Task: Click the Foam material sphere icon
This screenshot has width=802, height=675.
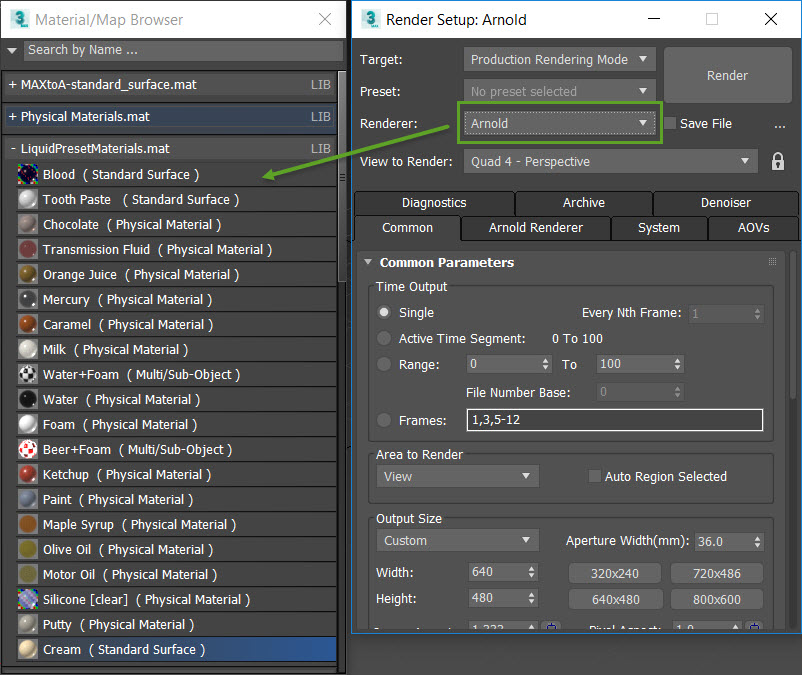Action: [x=28, y=424]
